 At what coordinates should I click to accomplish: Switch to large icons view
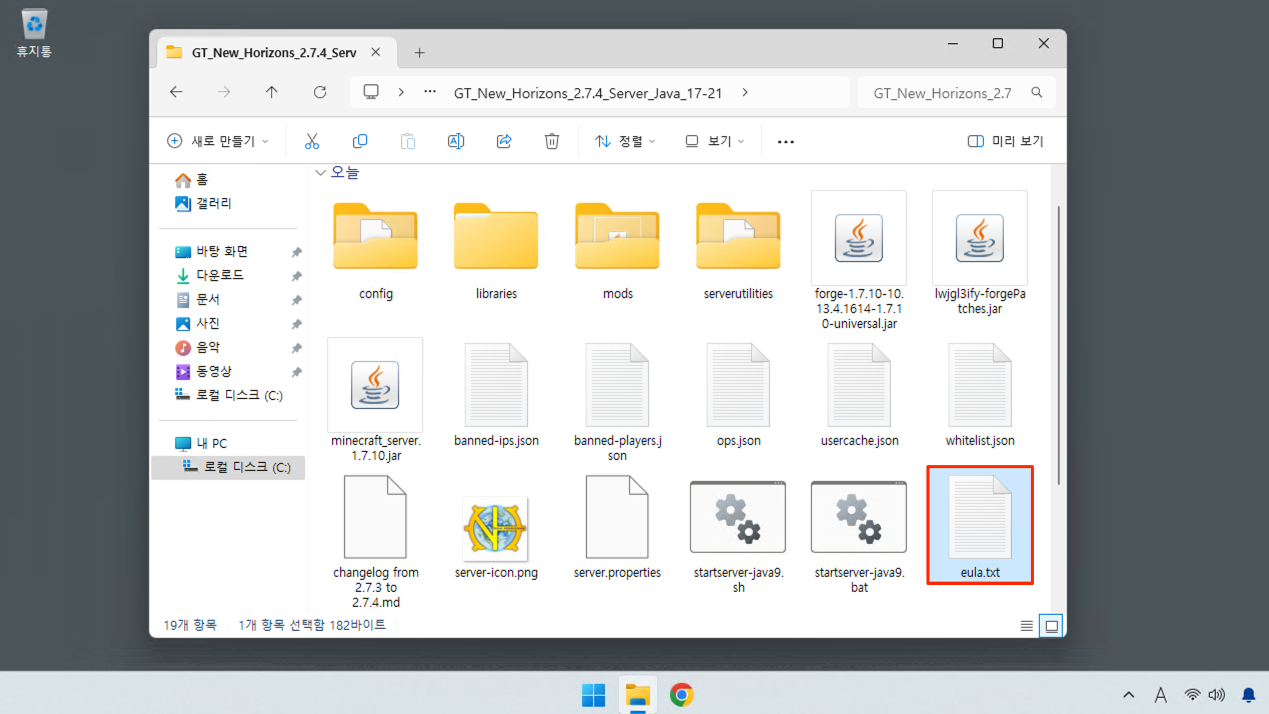point(1051,626)
